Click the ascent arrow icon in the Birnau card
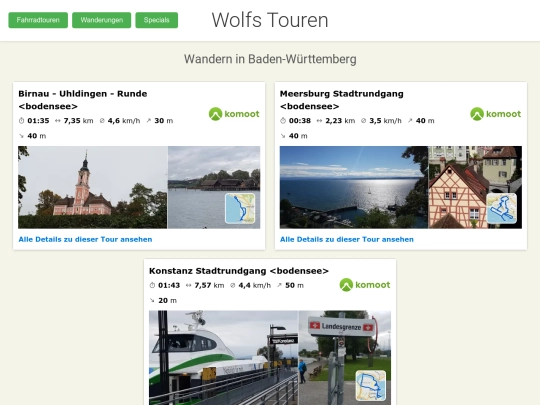540x405 pixels. [x=148, y=121]
